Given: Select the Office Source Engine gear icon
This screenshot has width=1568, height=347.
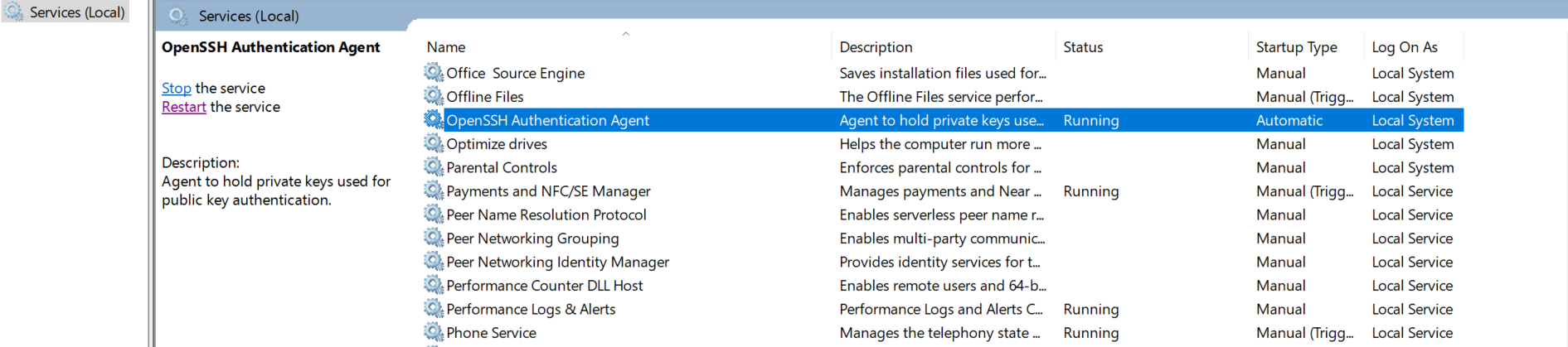Looking at the screenshot, I should [x=434, y=72].
